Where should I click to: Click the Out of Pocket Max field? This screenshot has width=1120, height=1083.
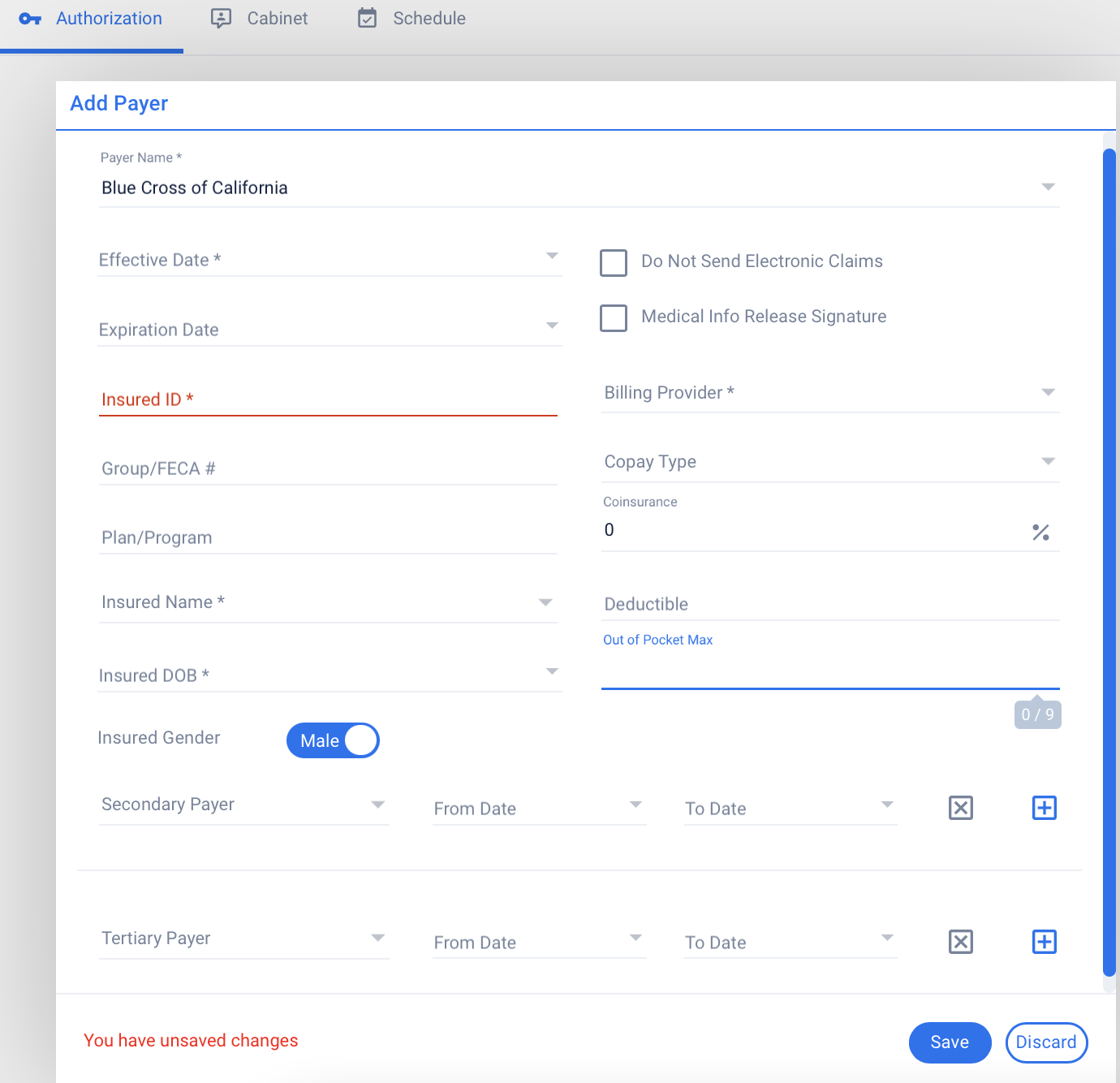click(x=830, y=671)
